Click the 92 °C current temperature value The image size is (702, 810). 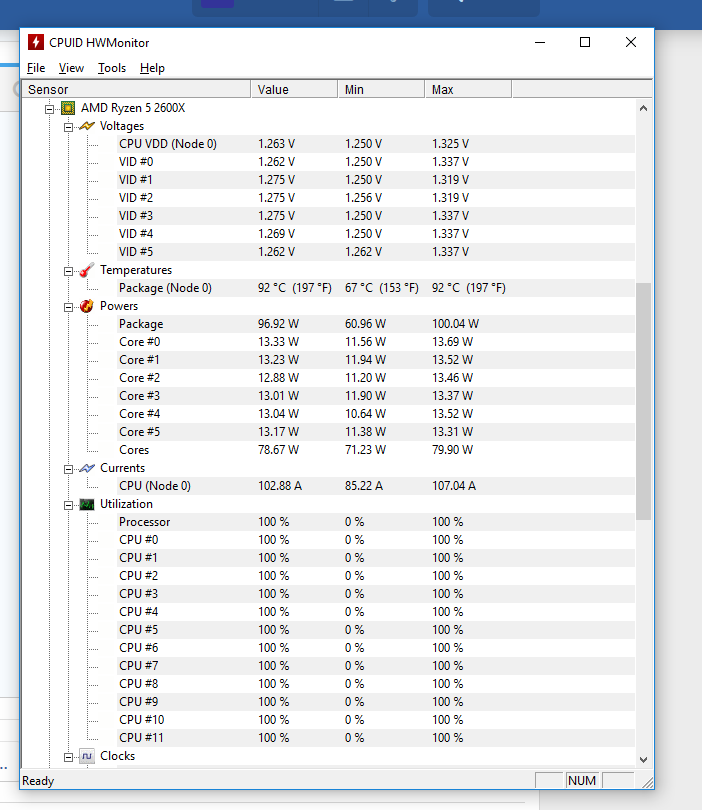pos(294,288)
